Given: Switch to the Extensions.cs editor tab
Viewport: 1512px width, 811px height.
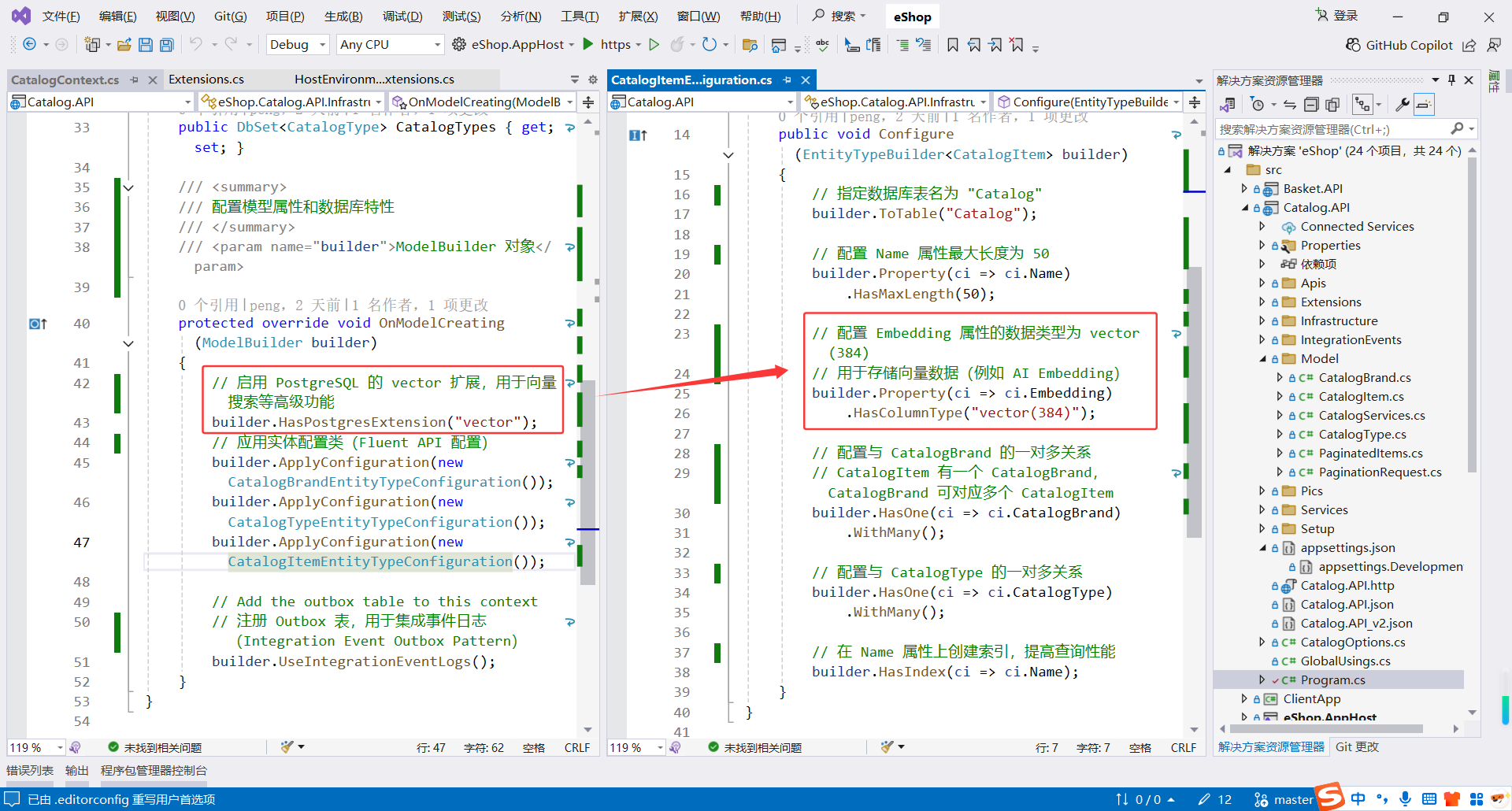Looking at the screenshot, I should pyautogui.click(x=206, y=80).
